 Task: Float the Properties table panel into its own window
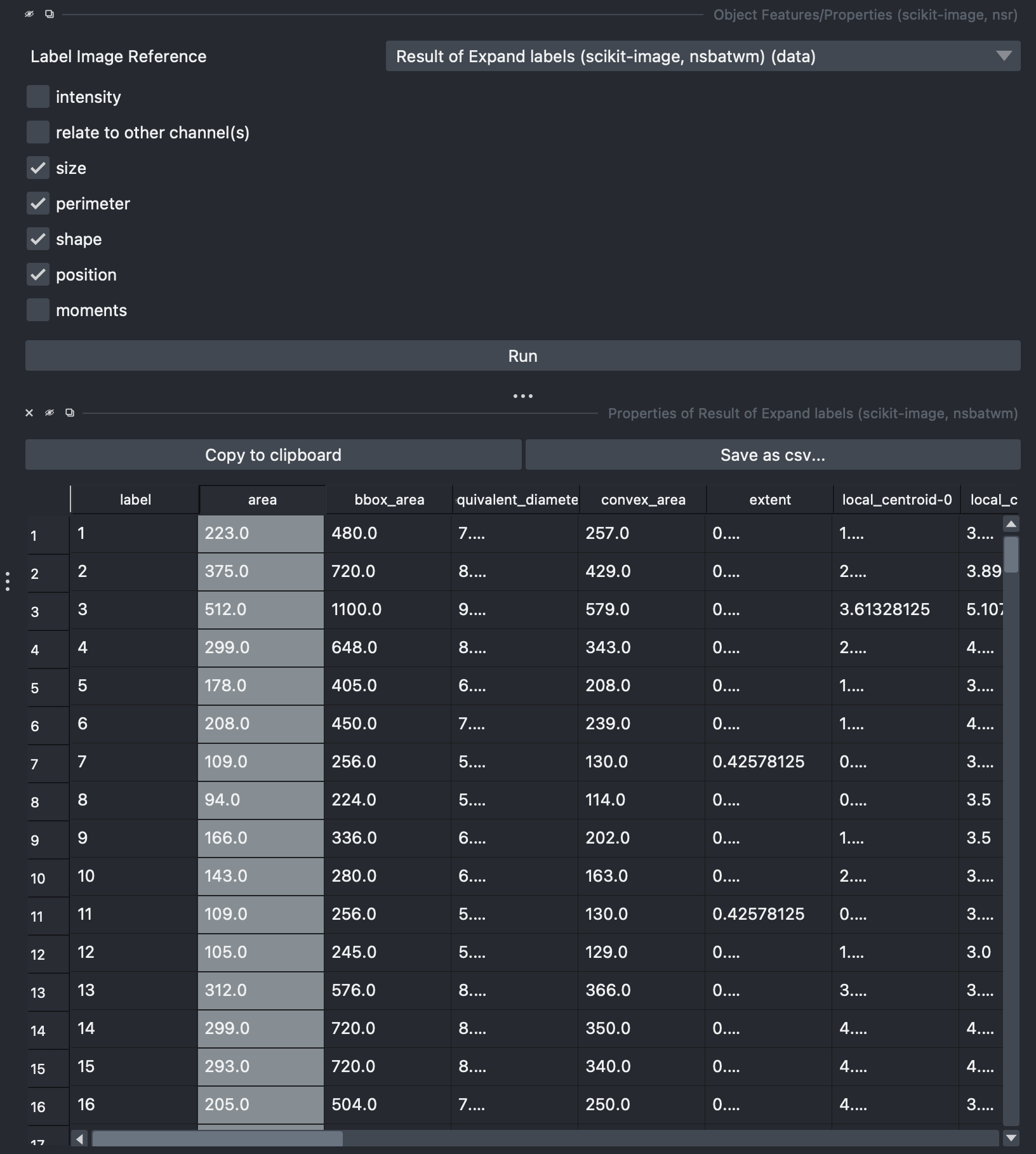click(70, 413)
